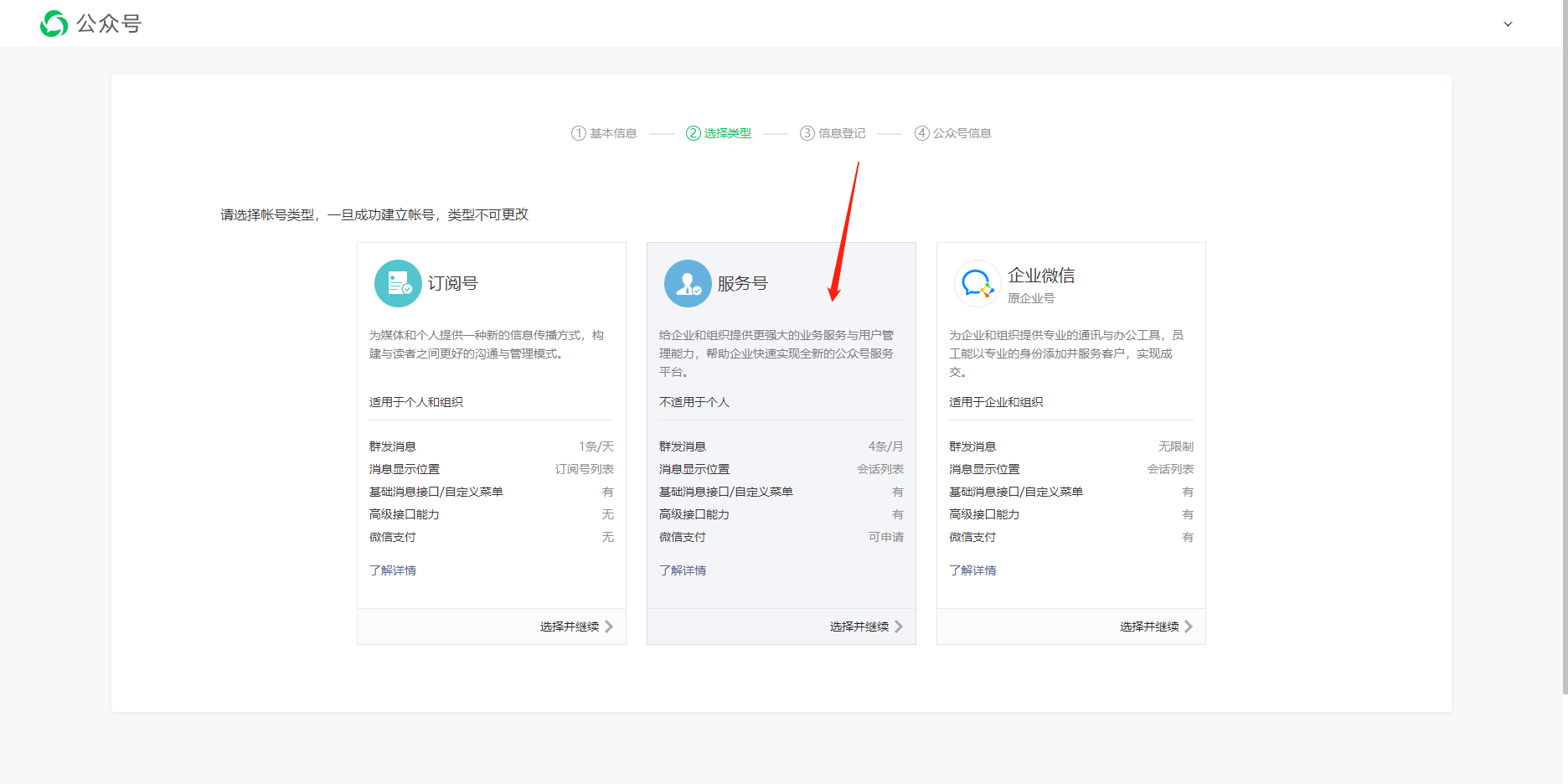Go to step 1 基本信息
The height and width of the screenshot is (784, 1568).
(604, 133)
